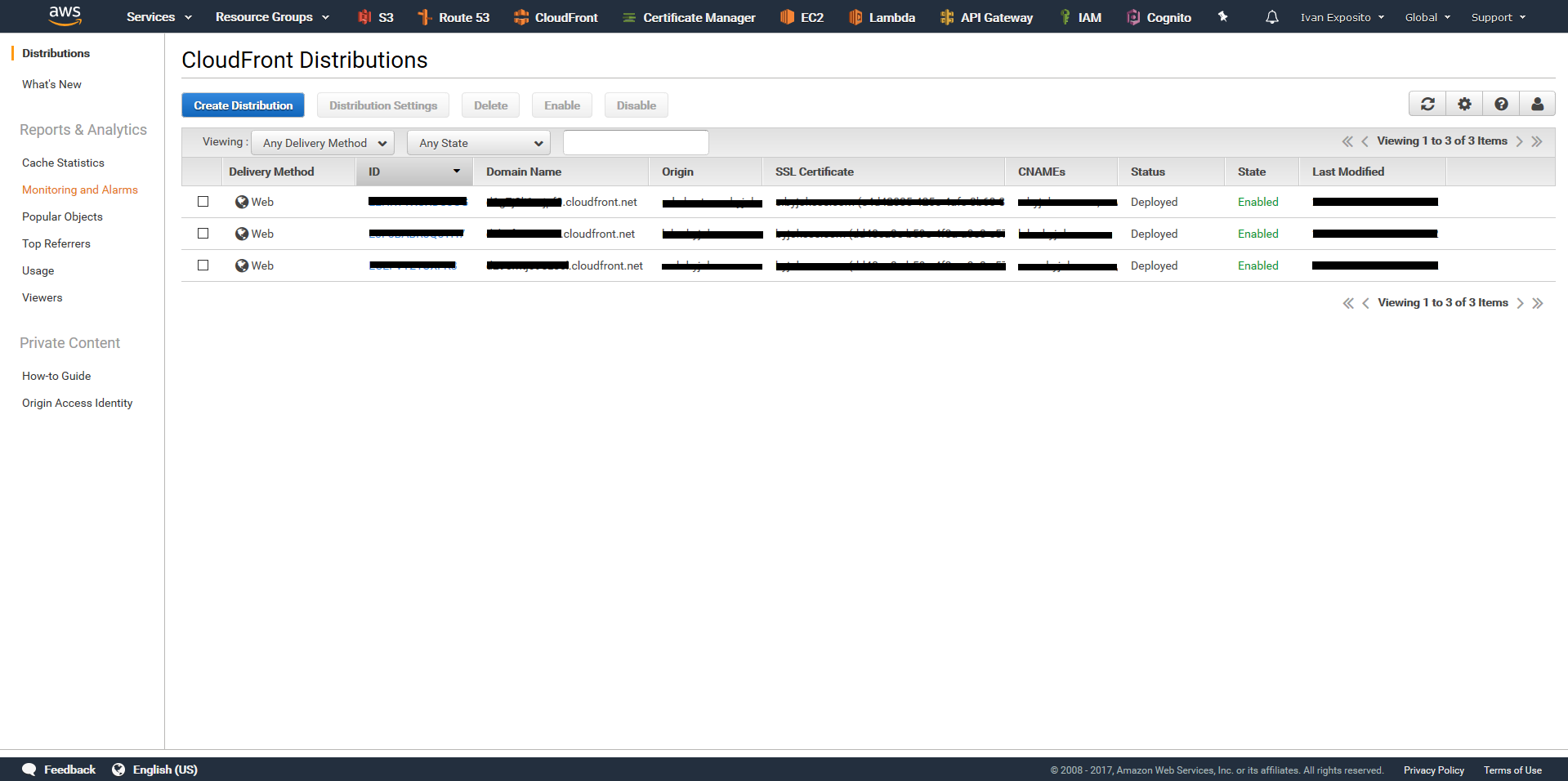Open the Any Delivery Method filter
The image size is (1568, 781).
[x=323, y=143]
